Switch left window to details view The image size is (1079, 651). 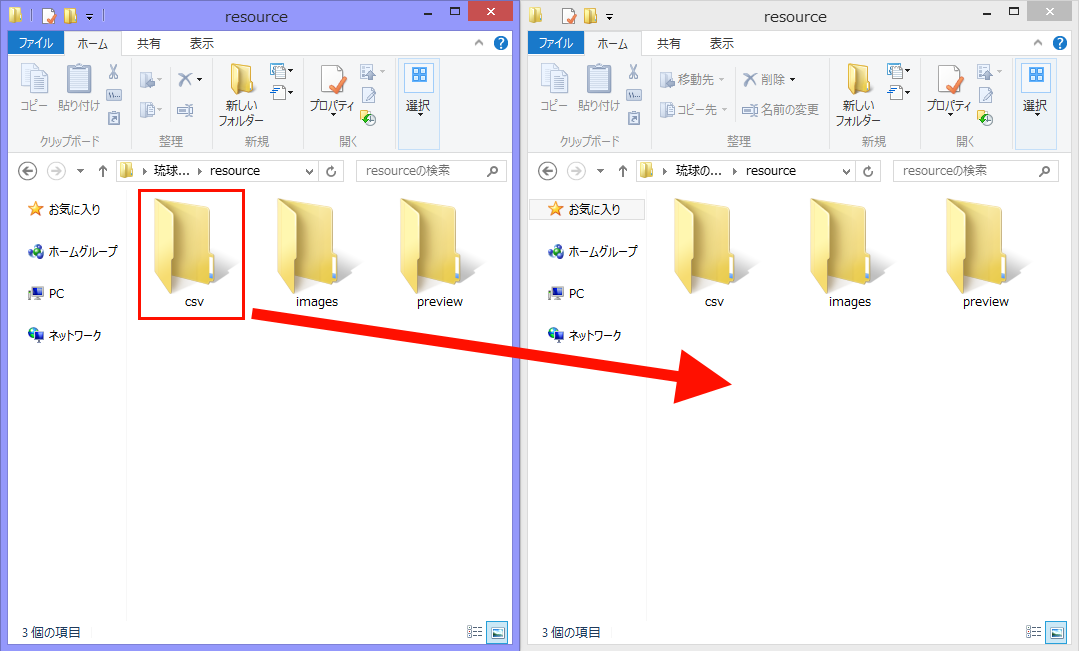click(475, 632)
